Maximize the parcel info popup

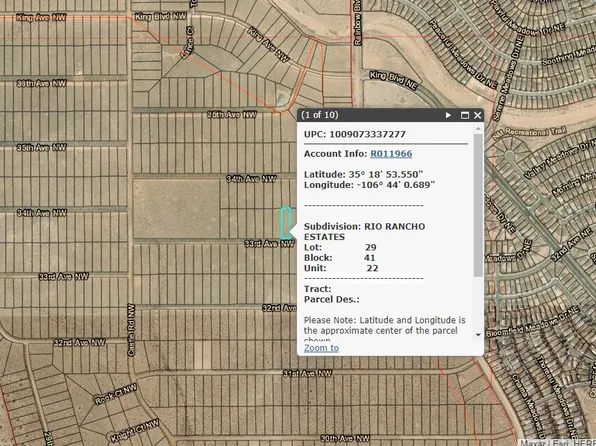click(464, 115)
